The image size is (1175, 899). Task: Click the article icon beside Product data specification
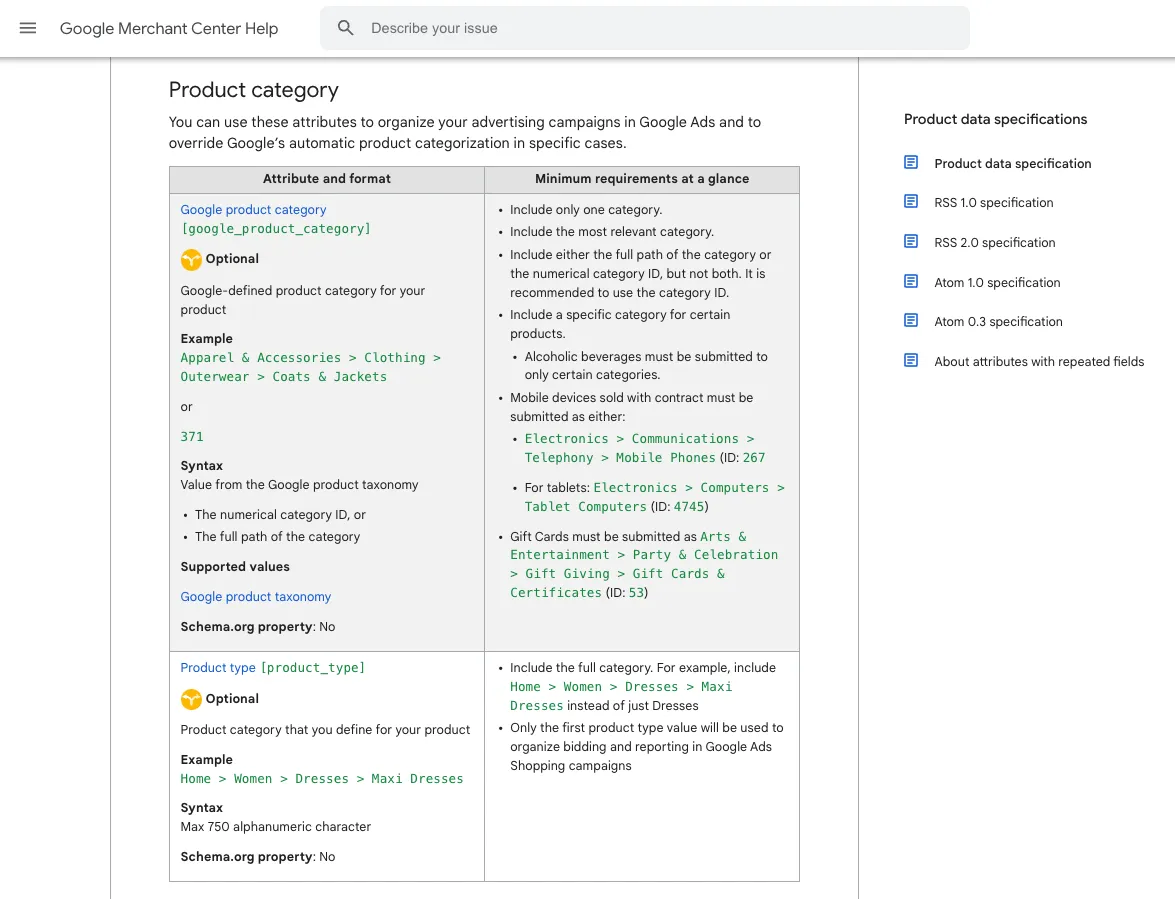(x=911, y=161)
